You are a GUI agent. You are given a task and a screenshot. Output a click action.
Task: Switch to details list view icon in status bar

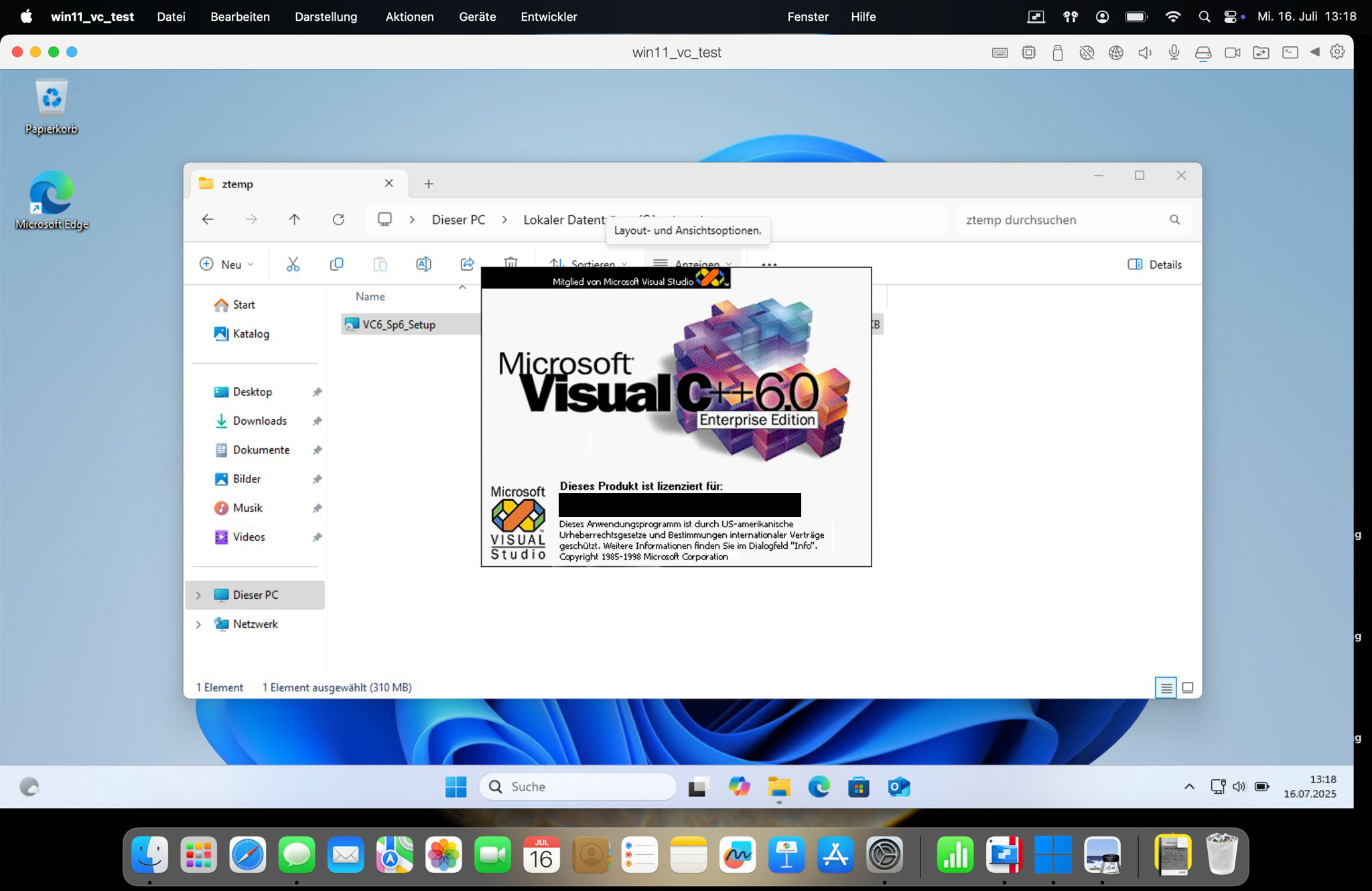[1166, 687]
